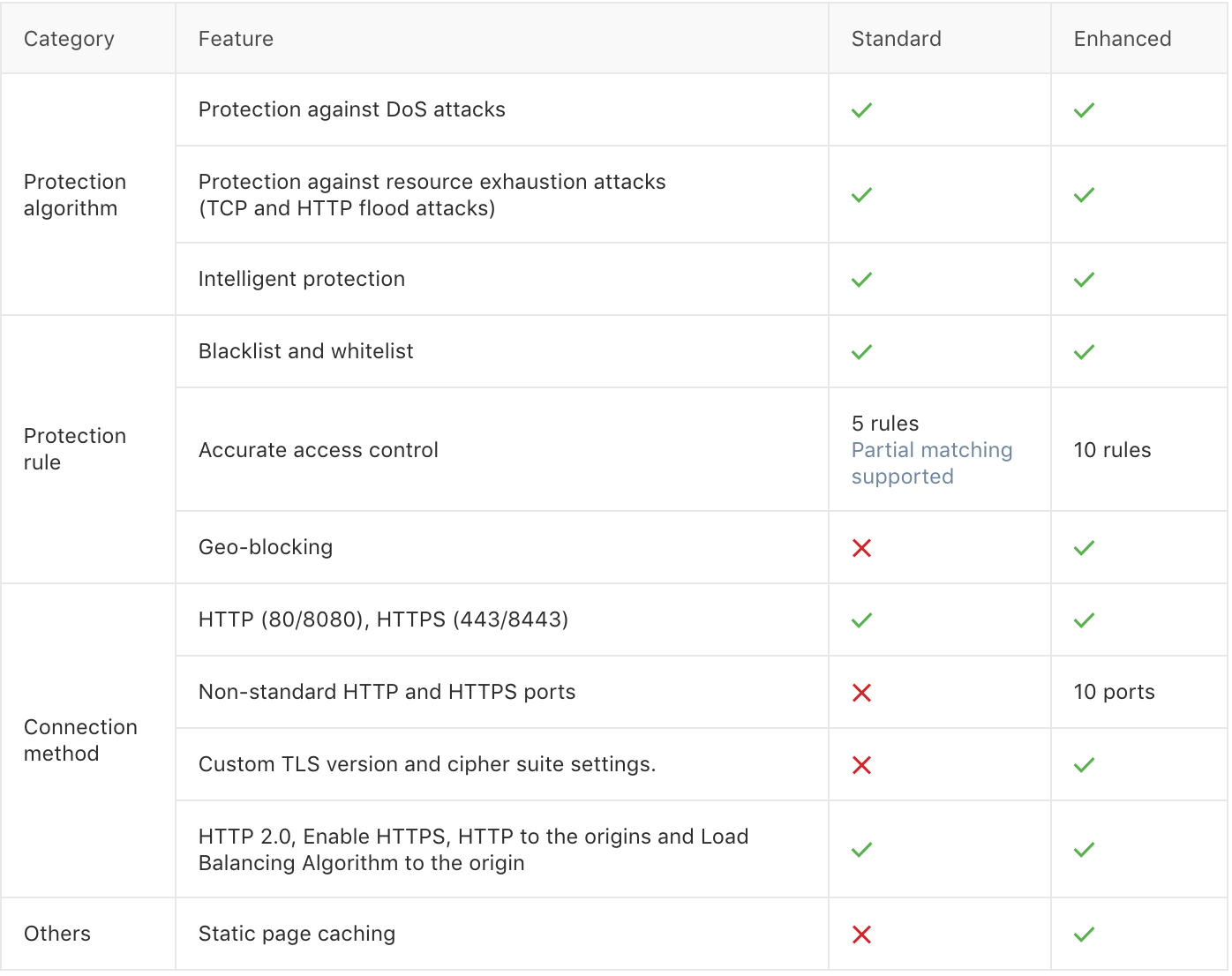Click red X for Non-standard HTTP ports
Screen dimensions: 1232x976
[x=861, y=693]
